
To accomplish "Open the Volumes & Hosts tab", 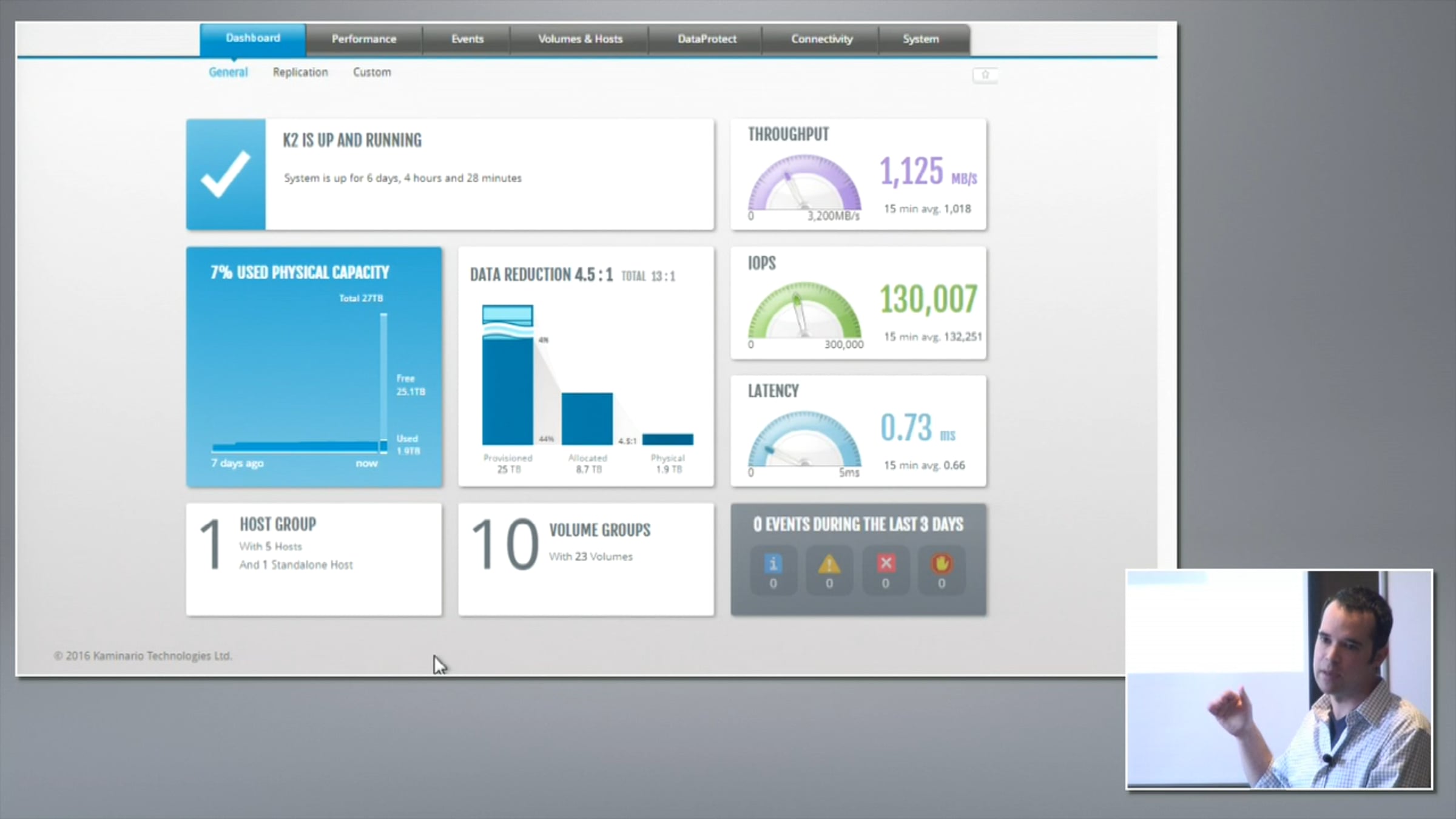I will click(580, 39).
